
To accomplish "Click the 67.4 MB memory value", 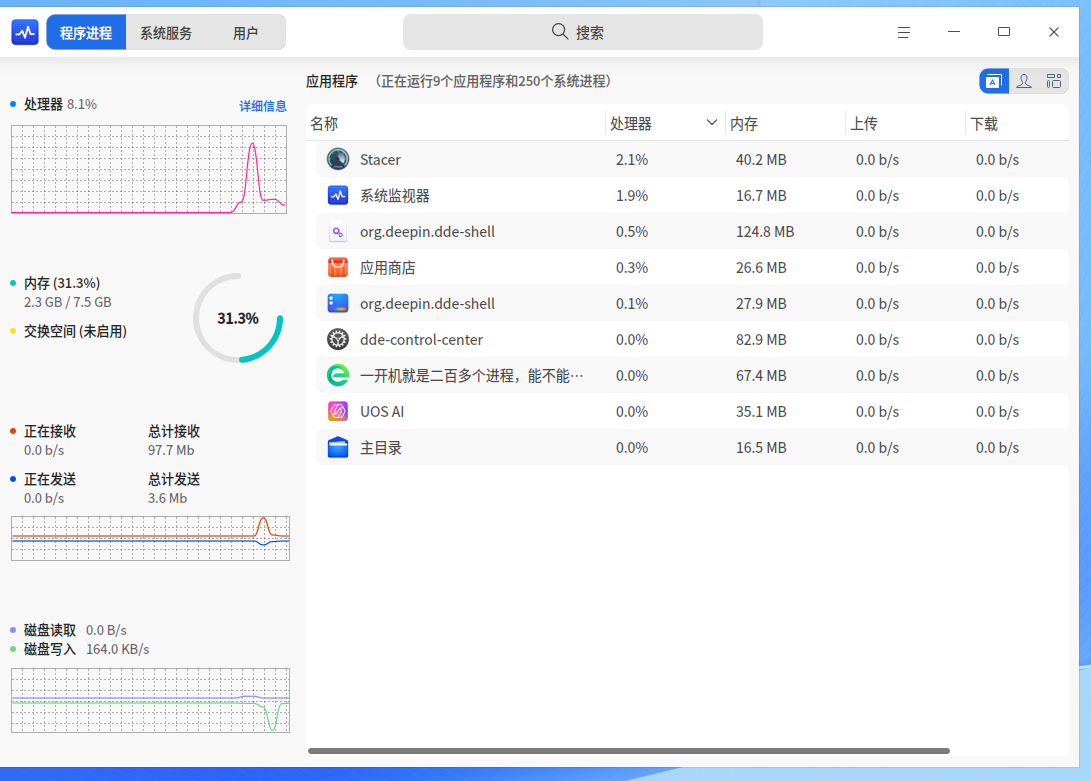I will coord(761,376).
